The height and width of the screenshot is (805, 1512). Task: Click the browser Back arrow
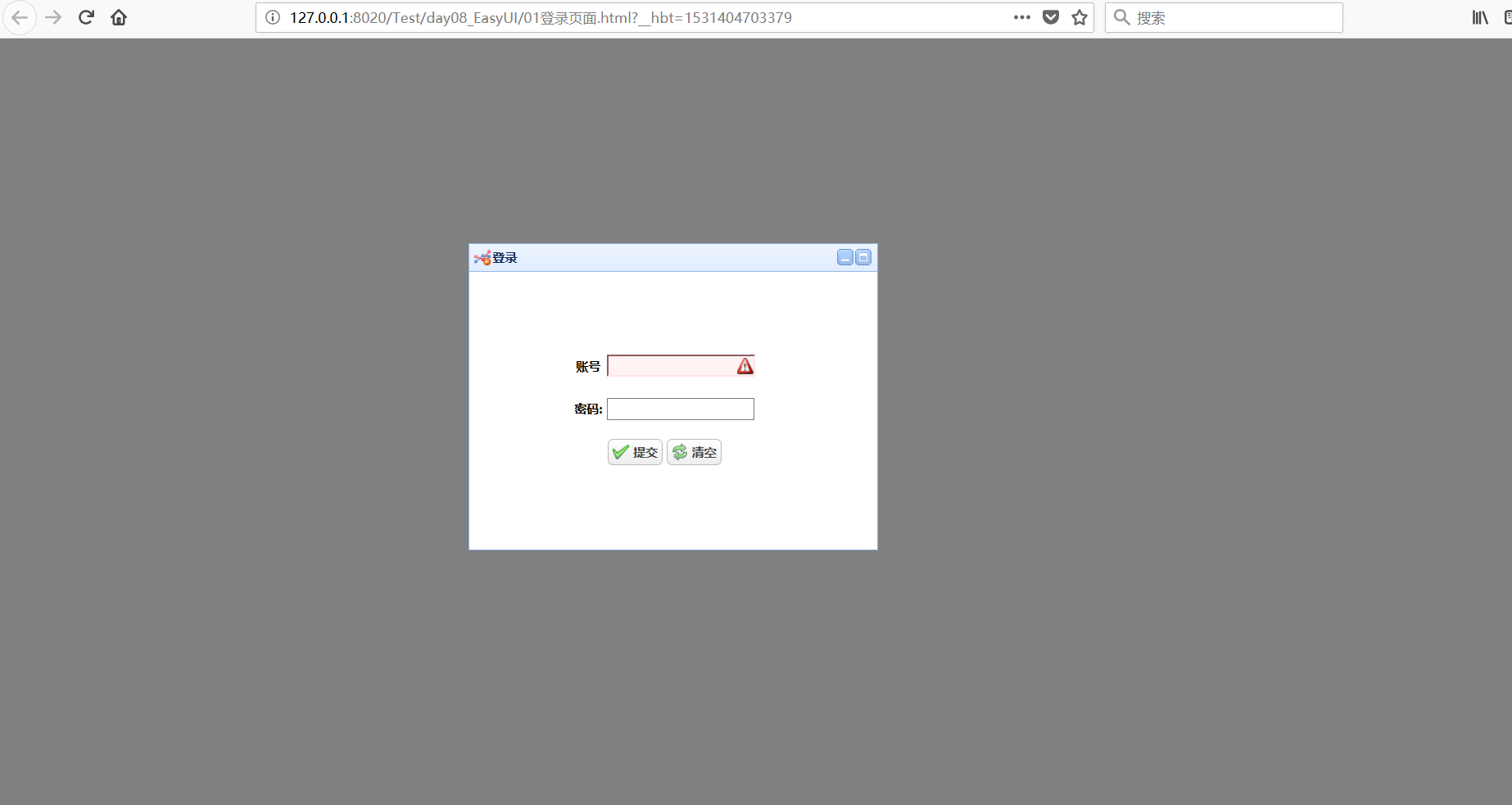pos(20,17)
